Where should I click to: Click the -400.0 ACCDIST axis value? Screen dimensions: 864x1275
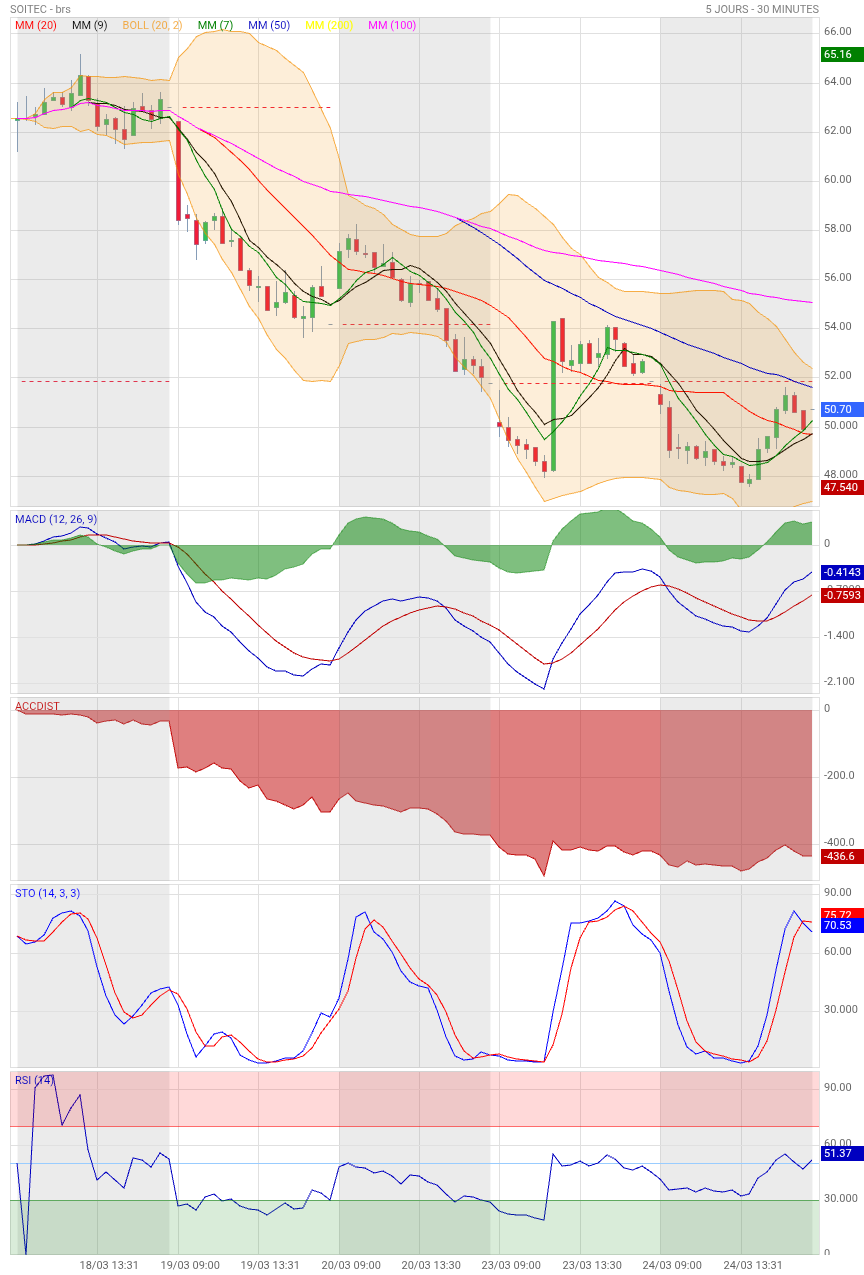tap(840, 842)
